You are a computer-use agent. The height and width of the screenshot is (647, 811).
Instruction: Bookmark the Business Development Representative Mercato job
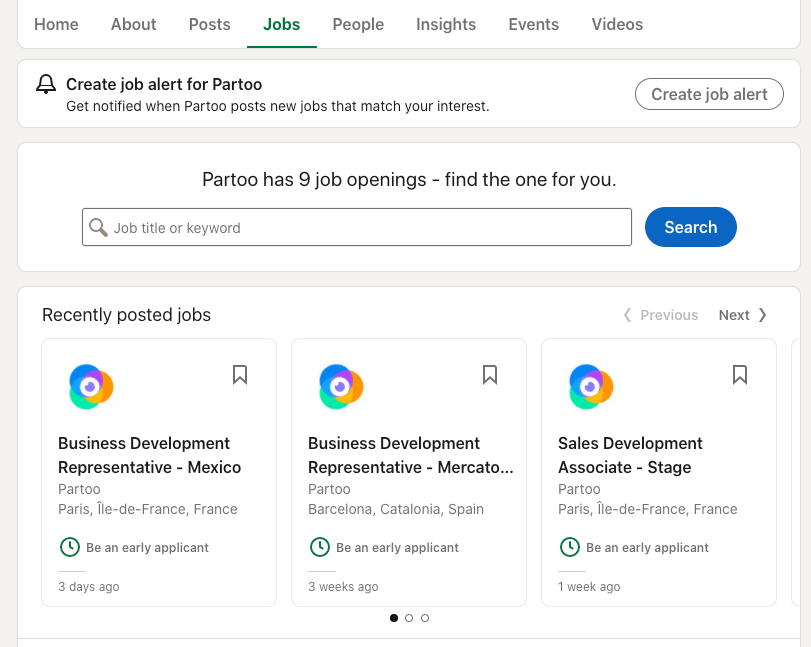[x=490, y=375]
